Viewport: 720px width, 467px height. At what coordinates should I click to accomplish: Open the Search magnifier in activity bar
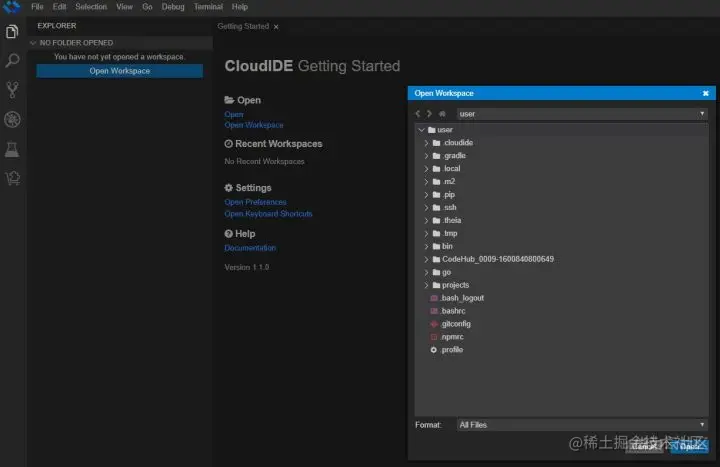click(x=12, y=61)
